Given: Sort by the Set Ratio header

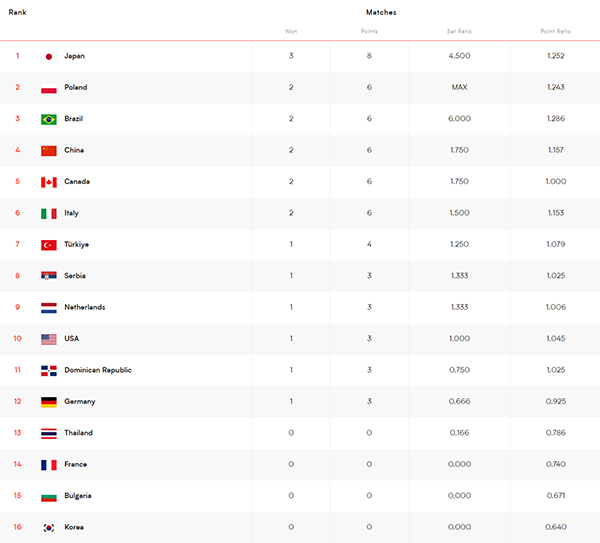Looking at the screenshot, I should [x=459, y=31].
